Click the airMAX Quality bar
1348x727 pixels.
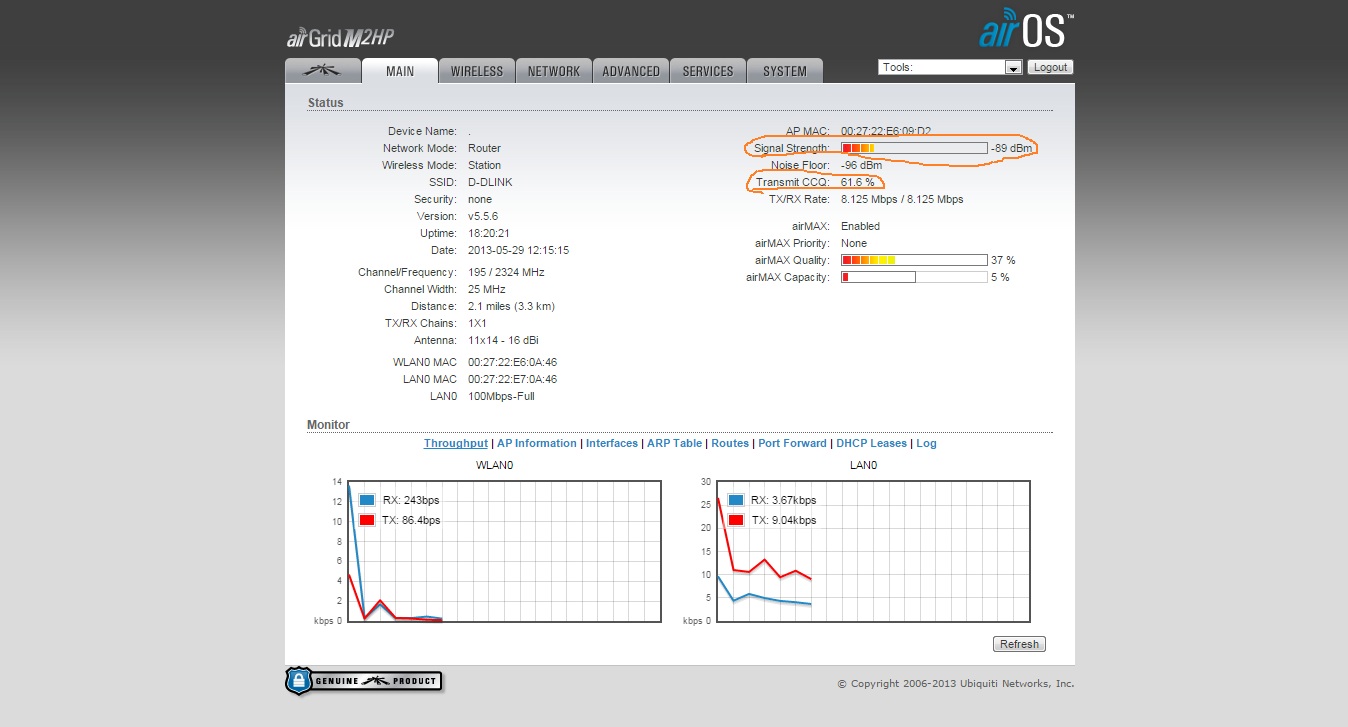coord(914,260)
